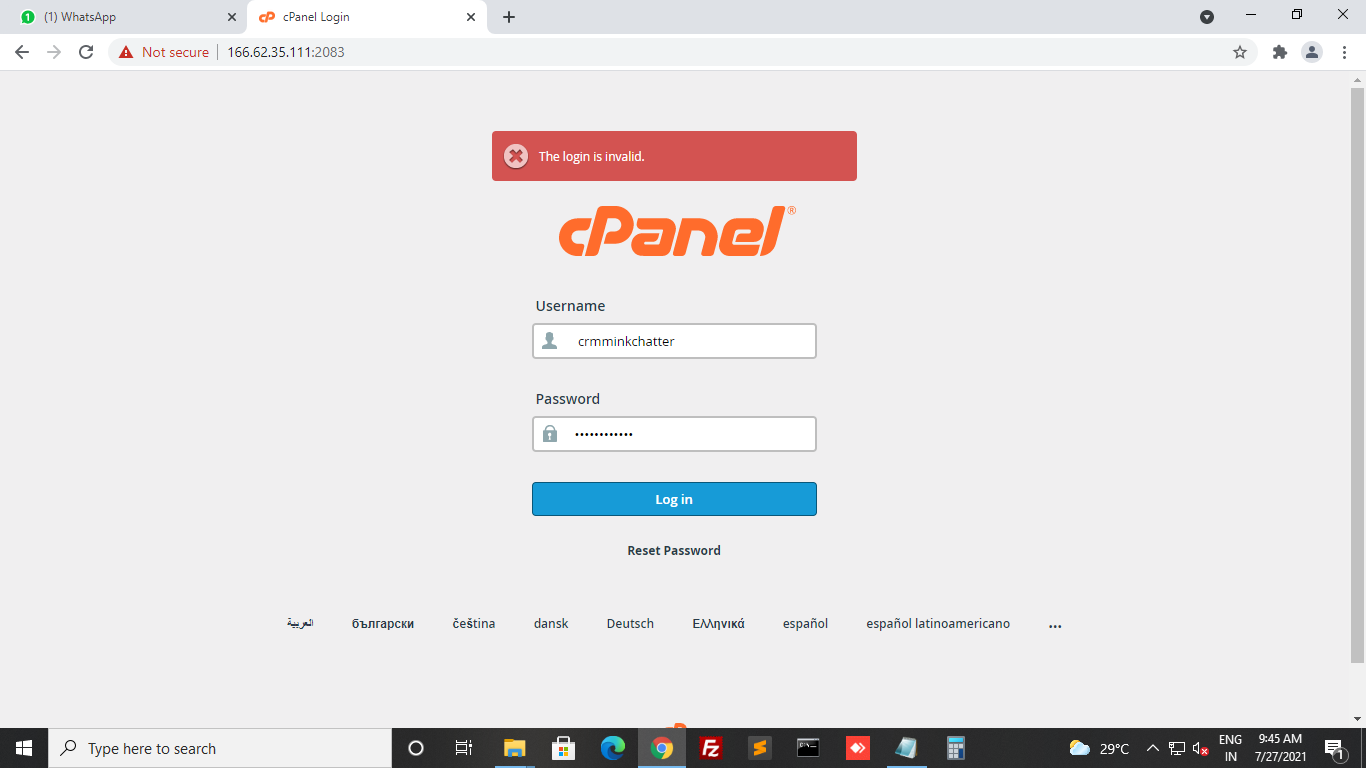Open Microsoft Store from the taskbar
Screen dimensions: 1366x768
coord(563,748)
